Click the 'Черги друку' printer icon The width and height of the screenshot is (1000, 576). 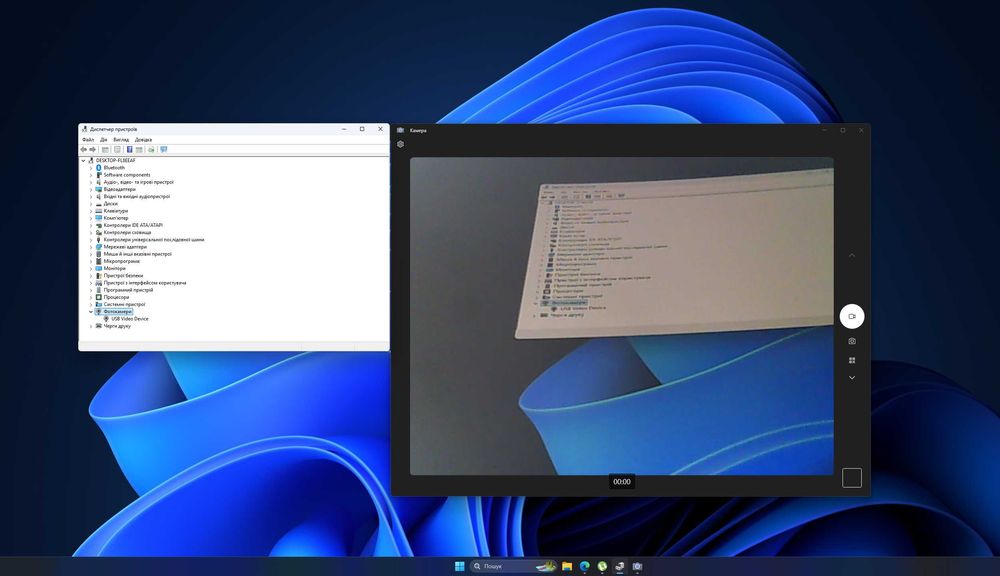coord(99,326)
